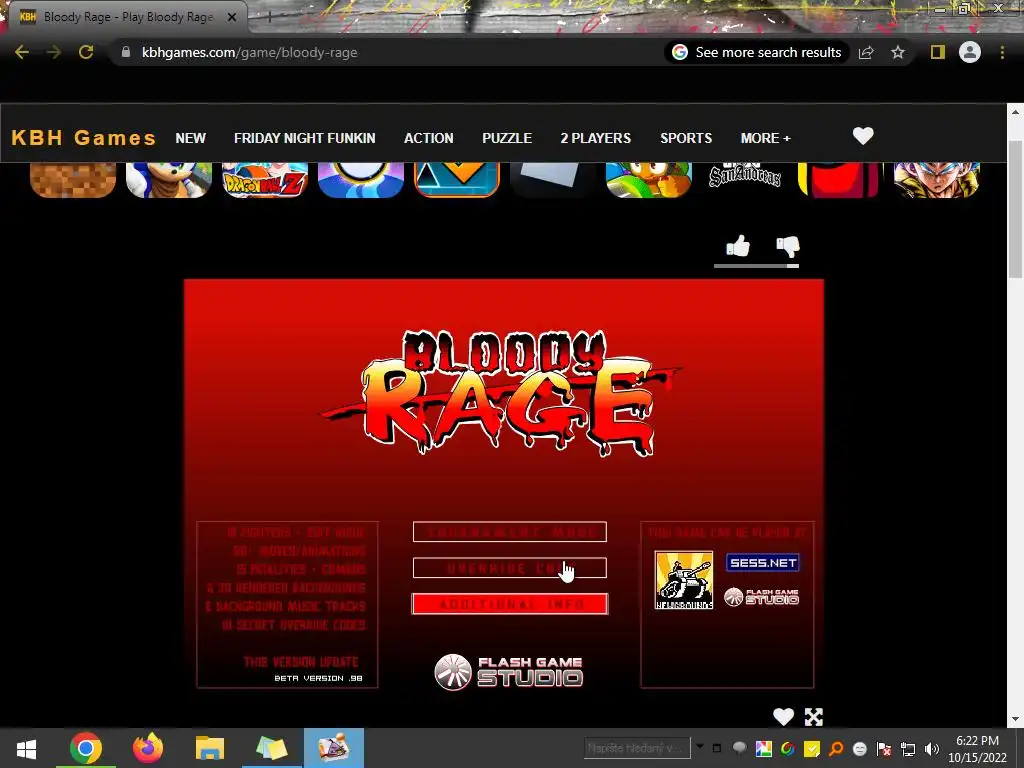Open the SPORTS games category

686,138
